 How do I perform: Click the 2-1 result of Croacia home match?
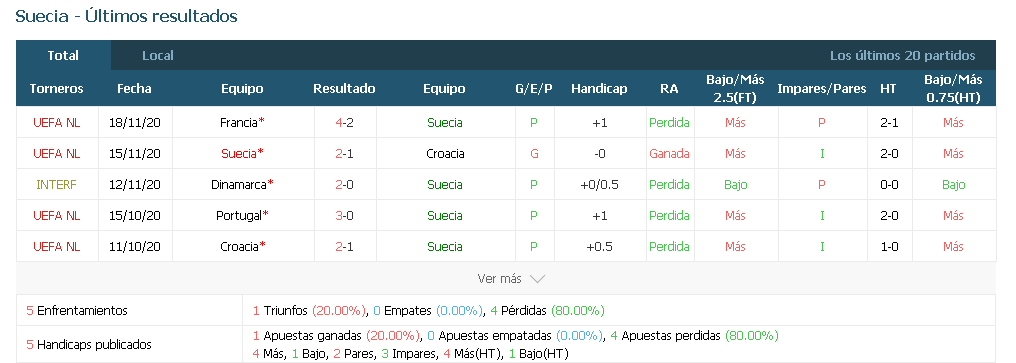[x=344, y=247]
